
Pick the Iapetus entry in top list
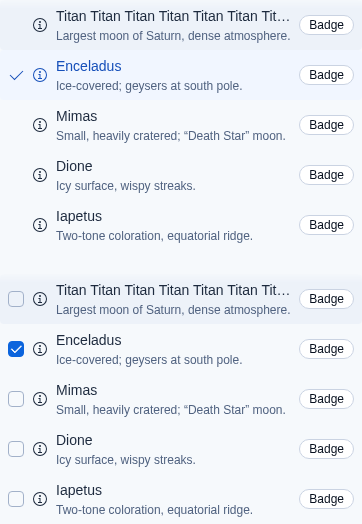point(181,225)
